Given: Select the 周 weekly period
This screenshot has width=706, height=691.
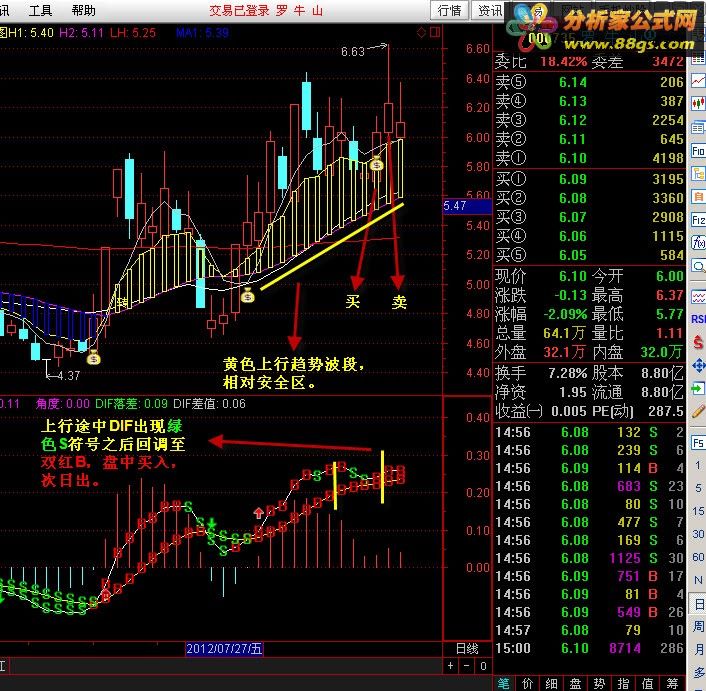Looking at the screenshot, I should [698, 626].
